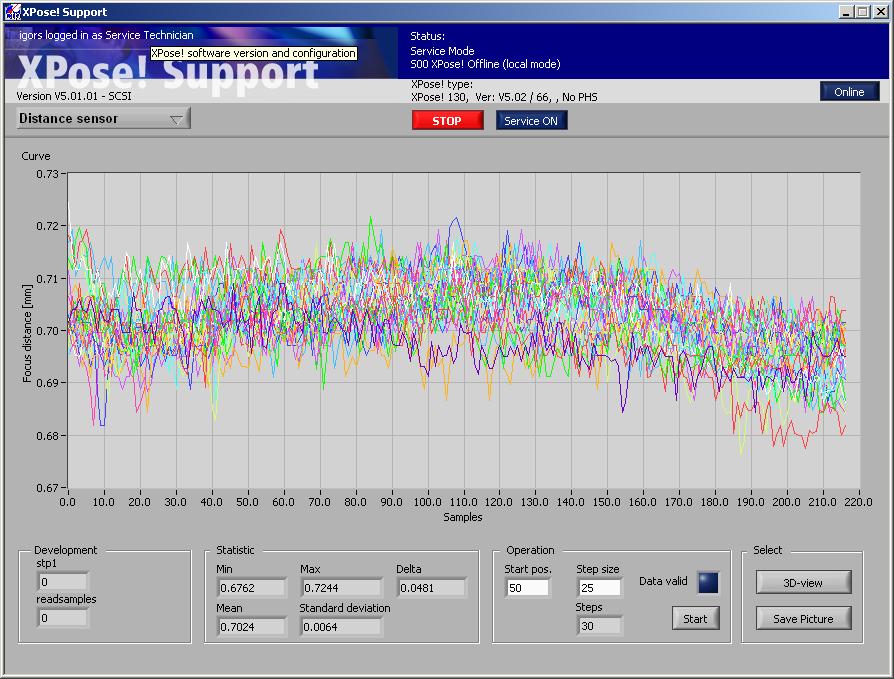Click the Step size input field

tap(599, 588)
